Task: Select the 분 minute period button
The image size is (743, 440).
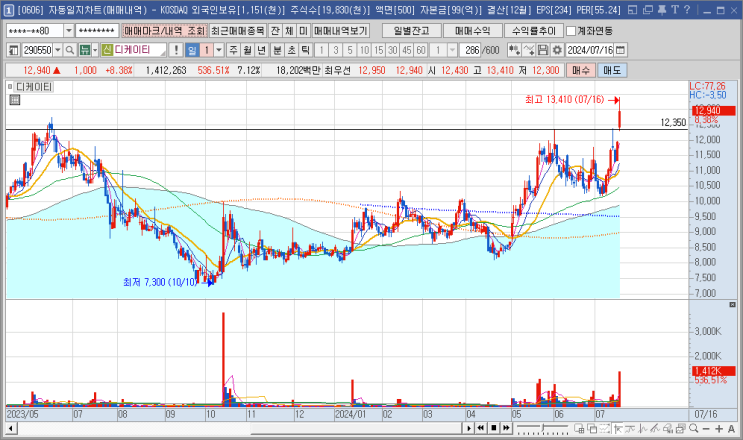Action: click(x=278, y=50)
